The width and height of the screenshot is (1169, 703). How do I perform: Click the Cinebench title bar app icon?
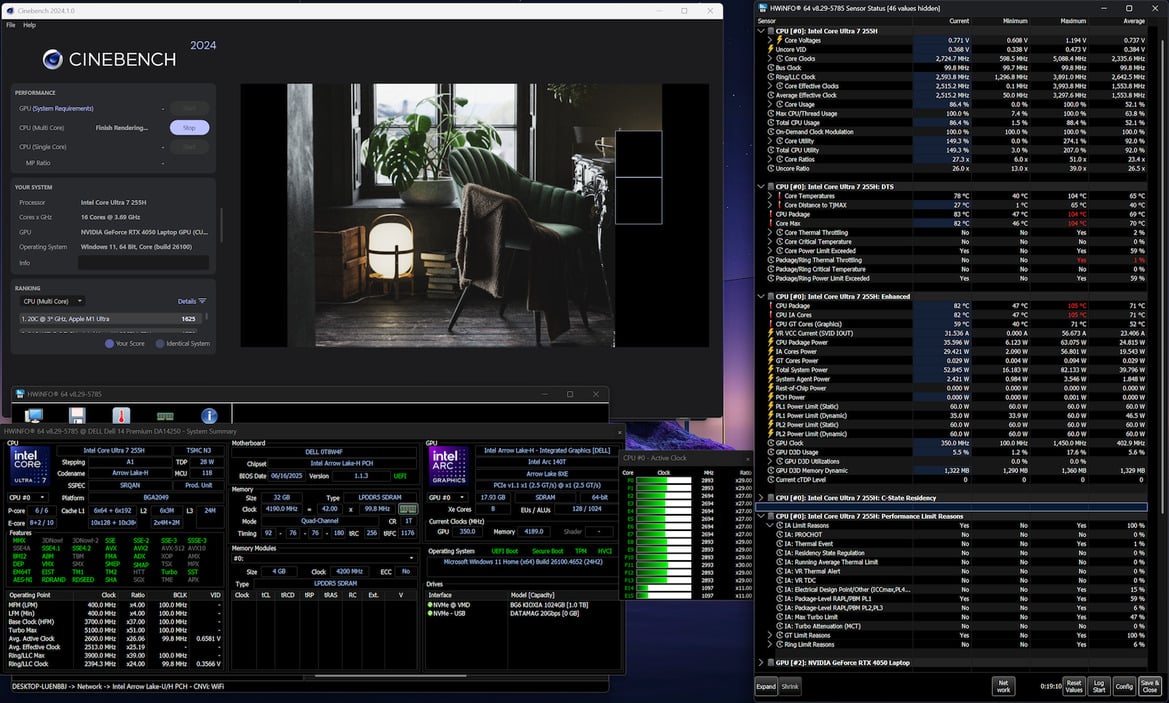[10, 10]
